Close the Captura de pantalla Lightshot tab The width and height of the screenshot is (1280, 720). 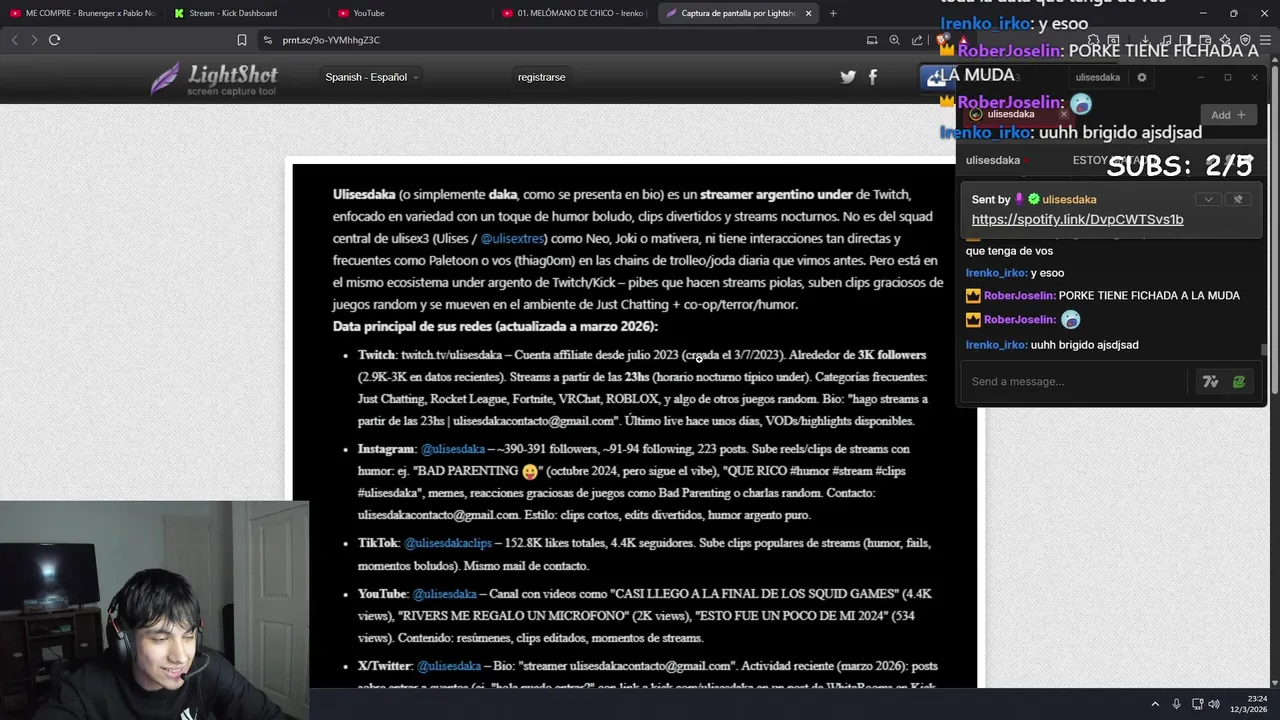(x=808, y=13)
